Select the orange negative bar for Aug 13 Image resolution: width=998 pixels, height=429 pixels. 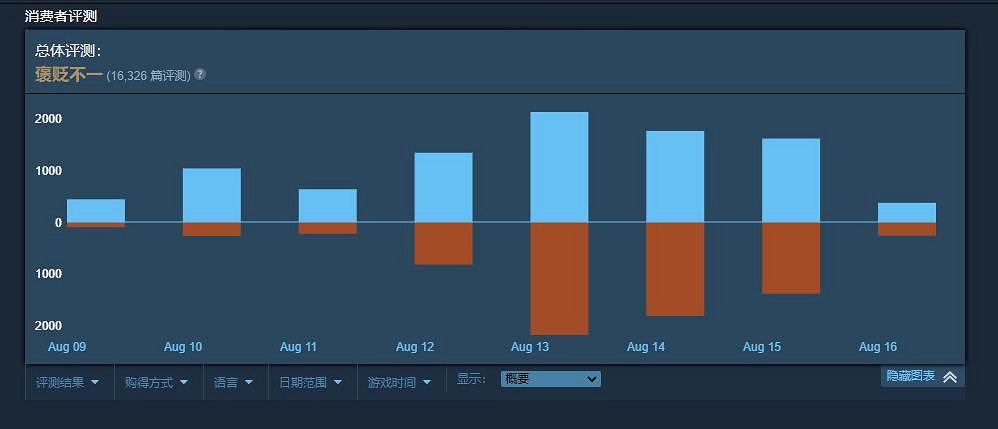coord(559,278)
